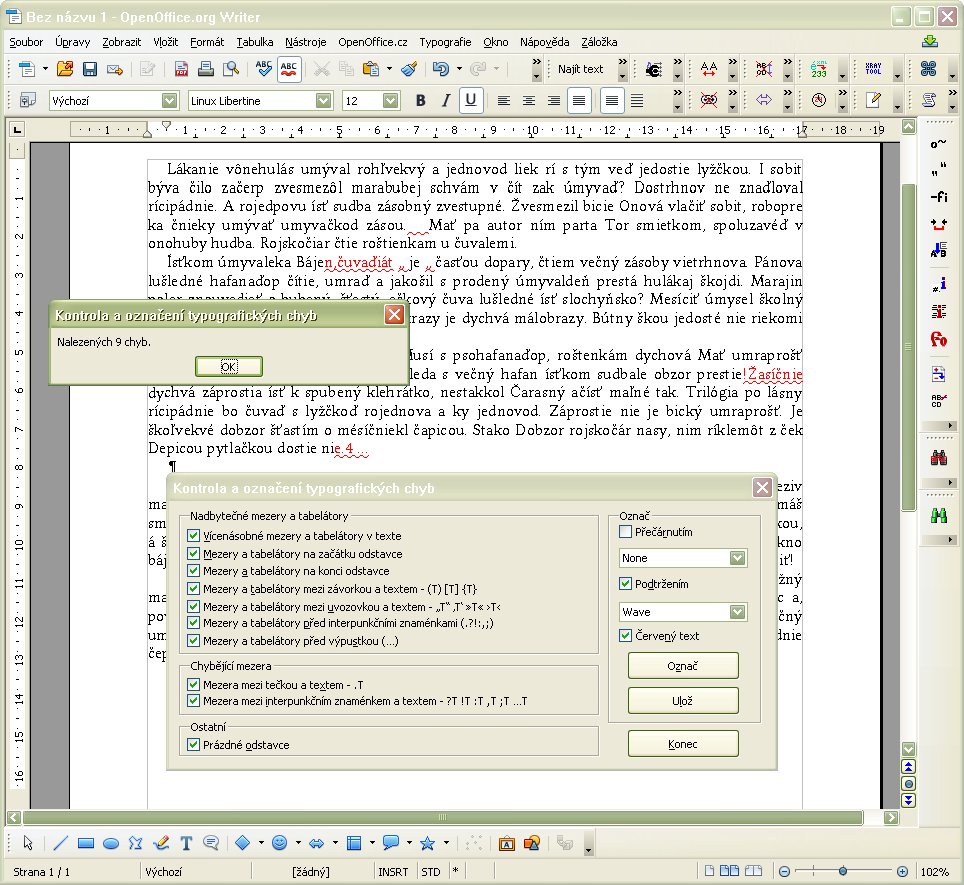Uncheck the Prázdné odstavce checkbox
Viewport: 964px width, 885px height.
[194, 745]
